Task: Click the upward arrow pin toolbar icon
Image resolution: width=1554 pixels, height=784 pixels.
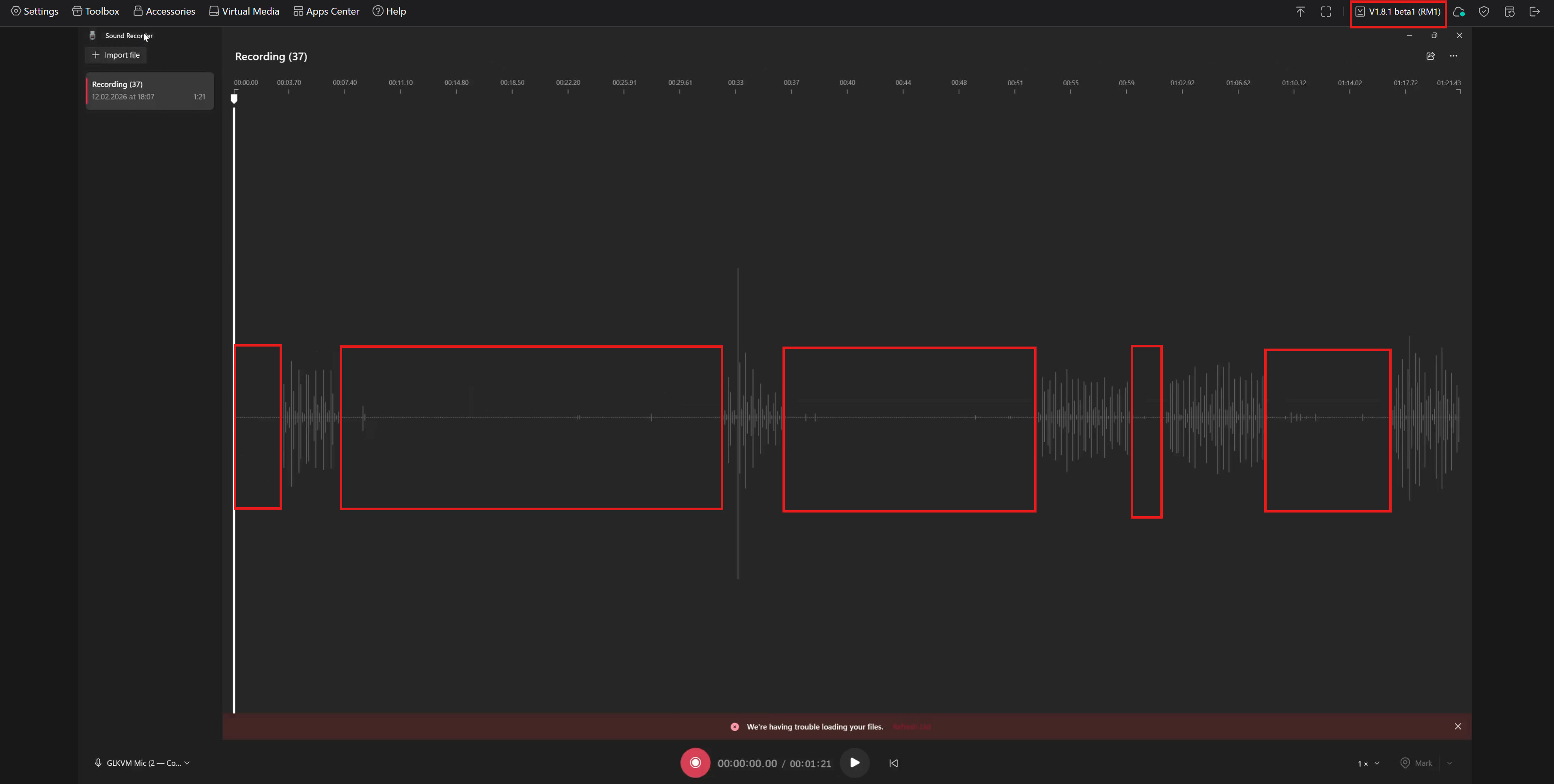Action: point(1300,11)
